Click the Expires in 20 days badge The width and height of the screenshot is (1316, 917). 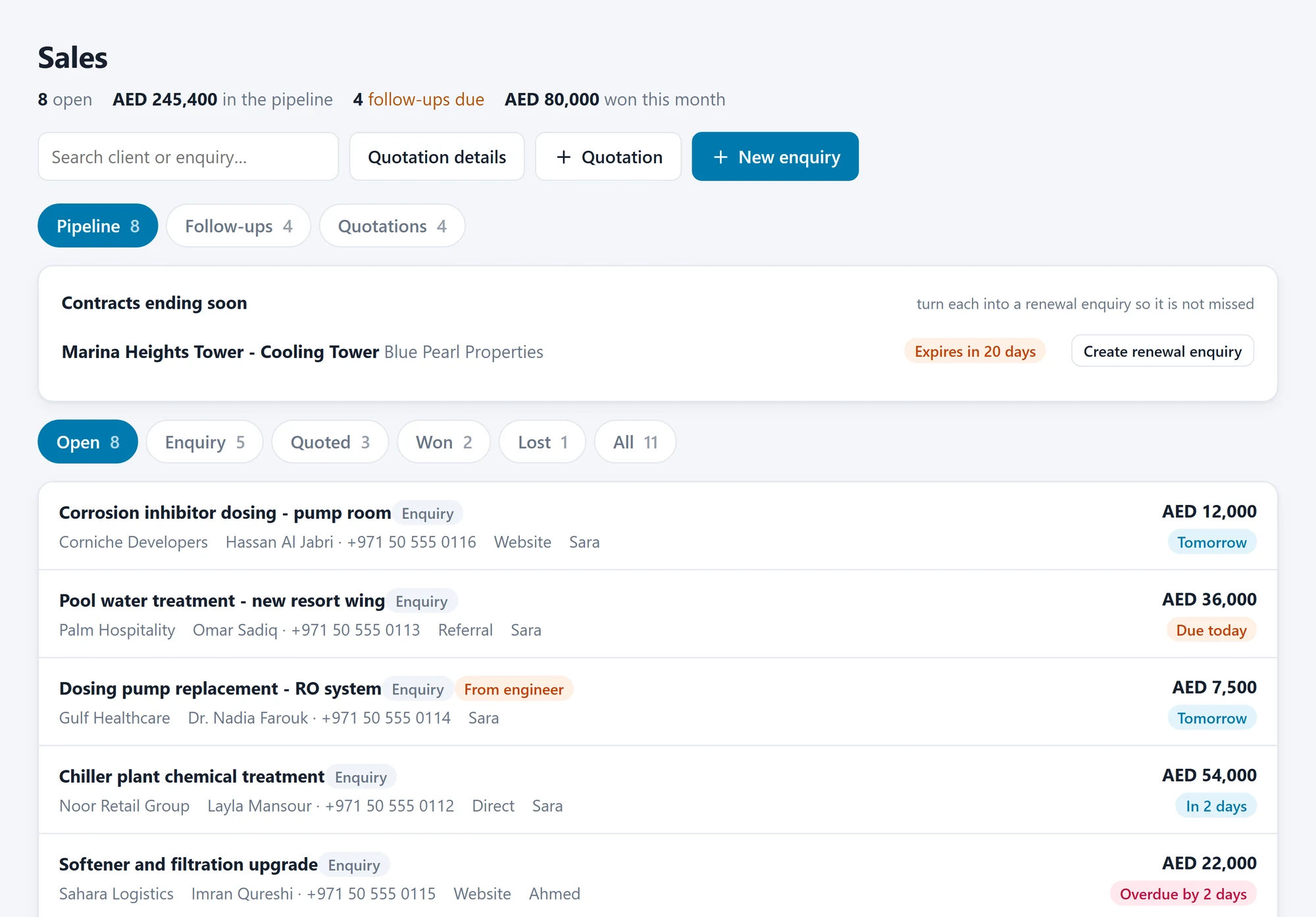point(975,352)
